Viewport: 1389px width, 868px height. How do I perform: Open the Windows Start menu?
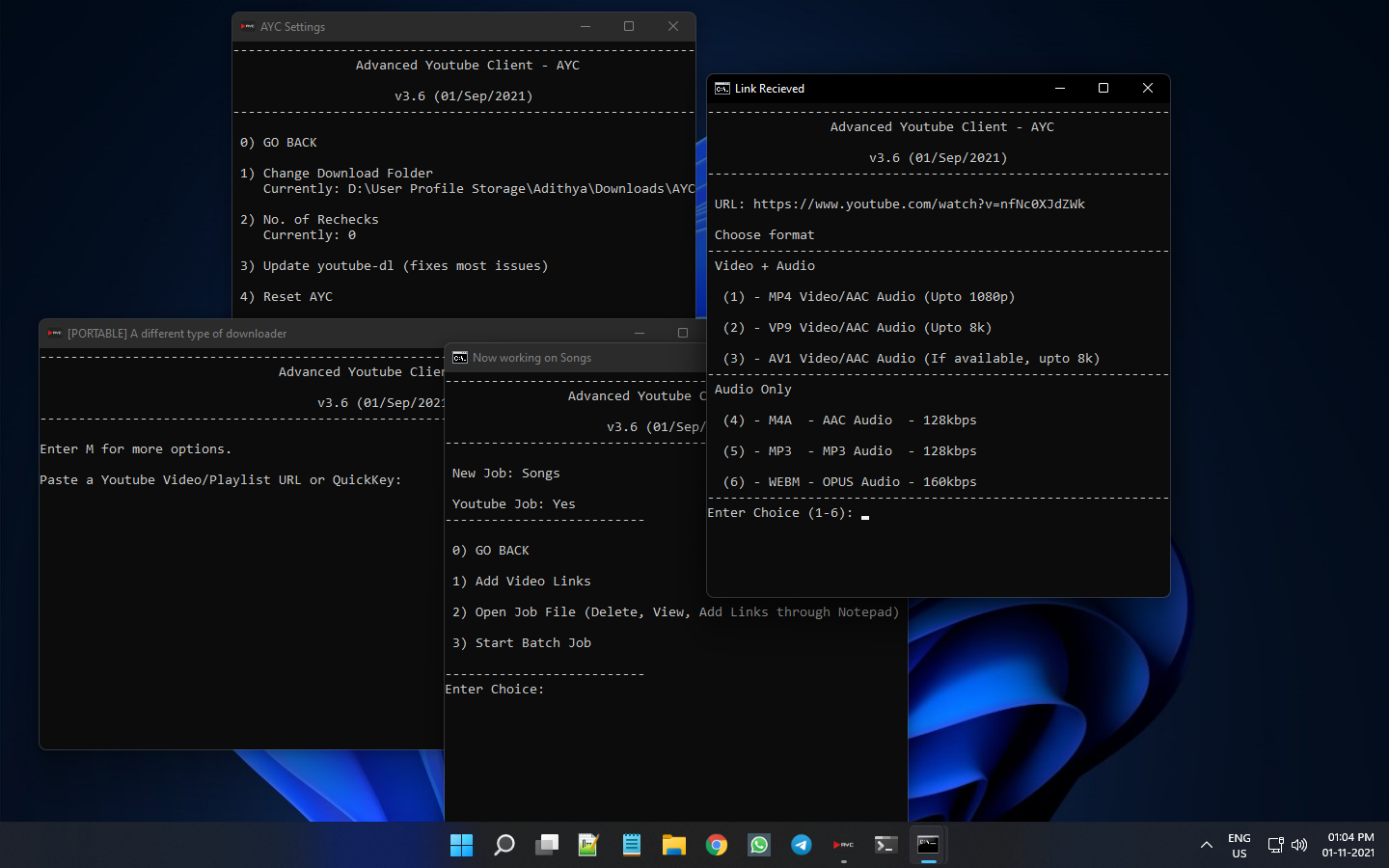click(x=461, y=845)
